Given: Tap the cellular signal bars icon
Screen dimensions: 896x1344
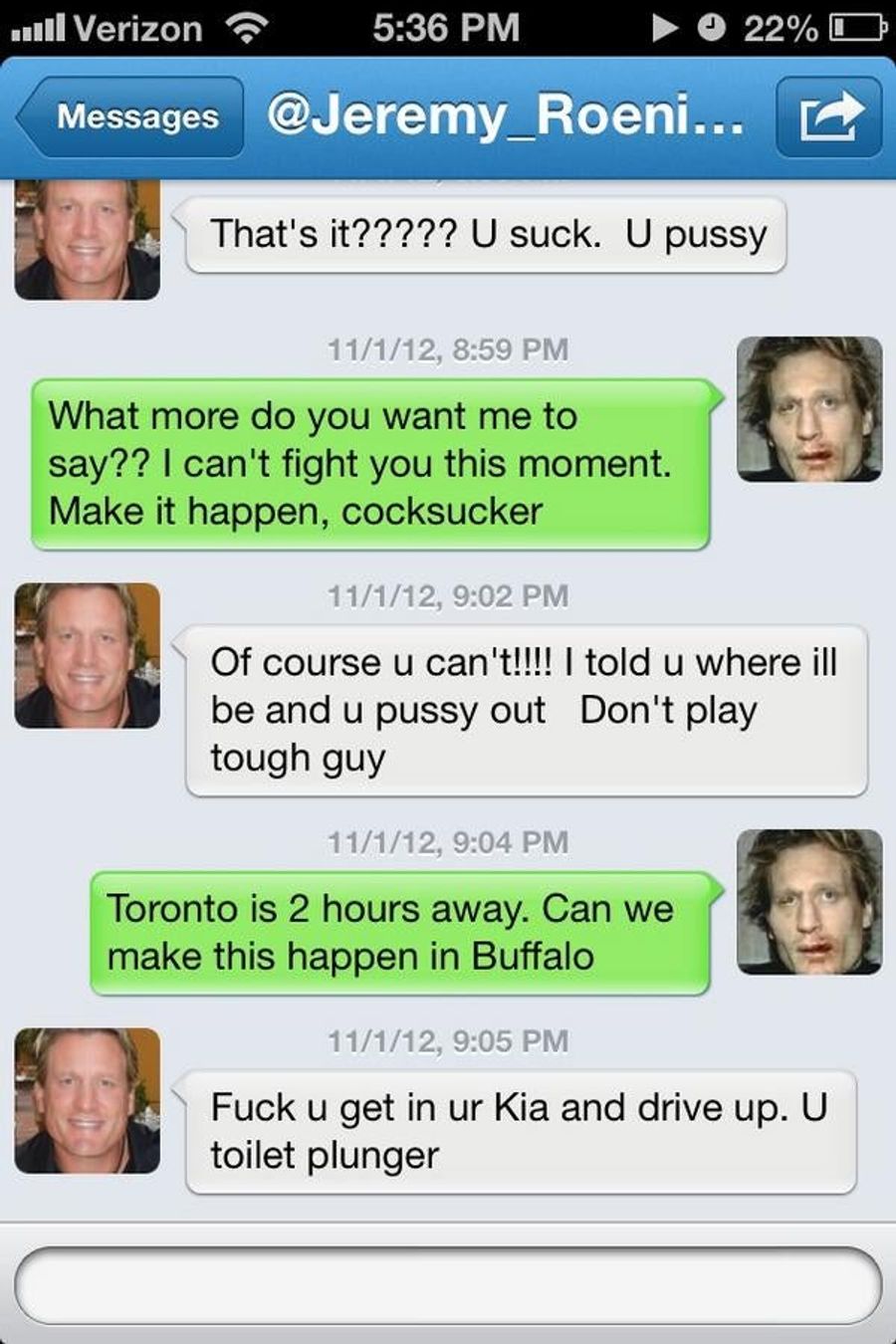Looking at the screenshot, I should coord(38,30).
